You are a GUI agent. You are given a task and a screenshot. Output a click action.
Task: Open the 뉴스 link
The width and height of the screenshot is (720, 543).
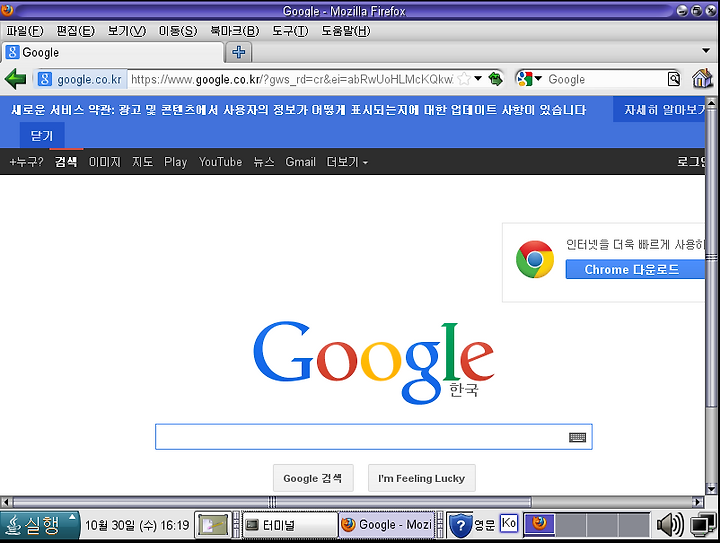tap(264, 162)
